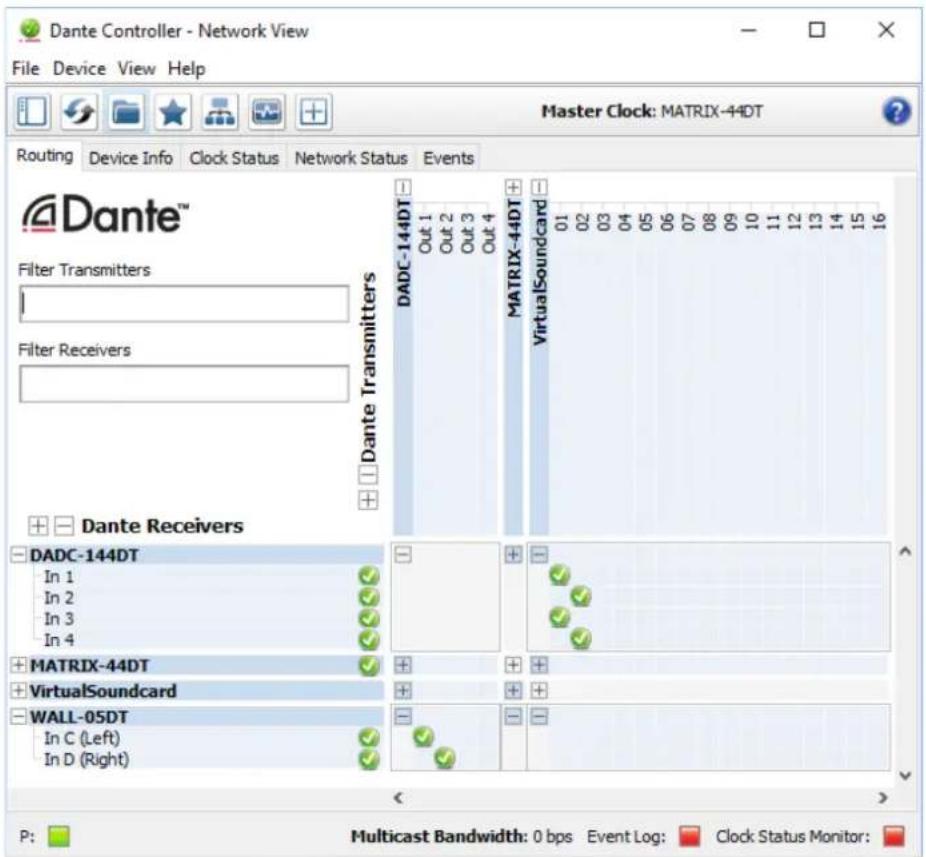Viewport: 926px width, 857px height.
Task: Click the green P: status indicator
Action: (58, 836)
